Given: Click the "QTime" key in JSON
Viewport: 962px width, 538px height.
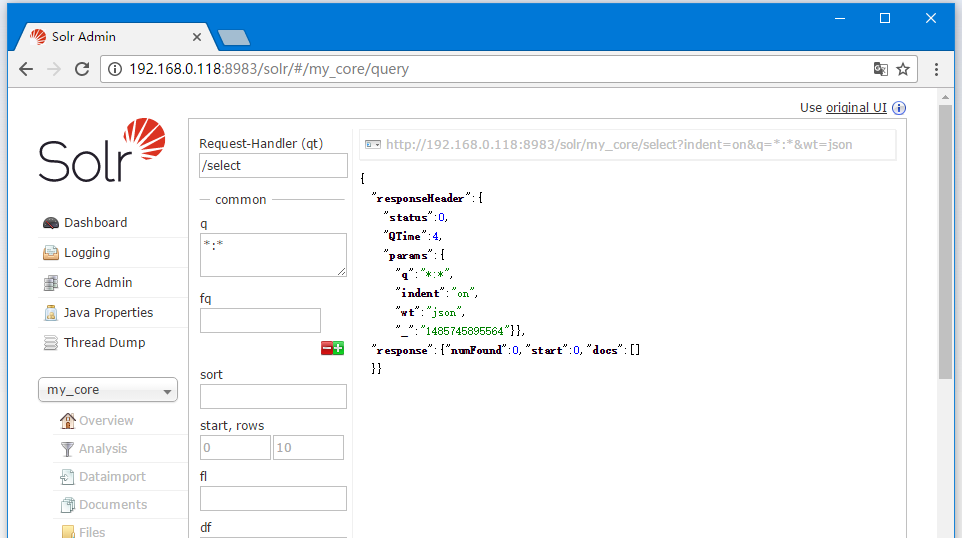Looking at the screenshot, I should pos(404,236).
